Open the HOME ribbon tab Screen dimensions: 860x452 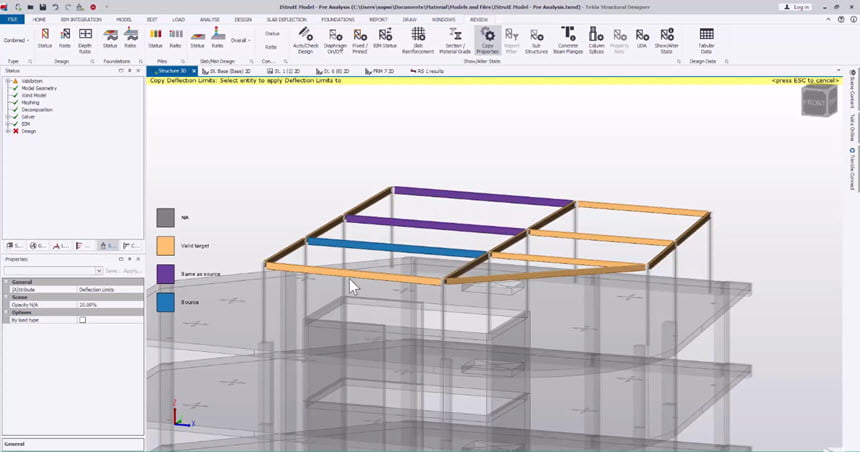click(x=39, y=19)
